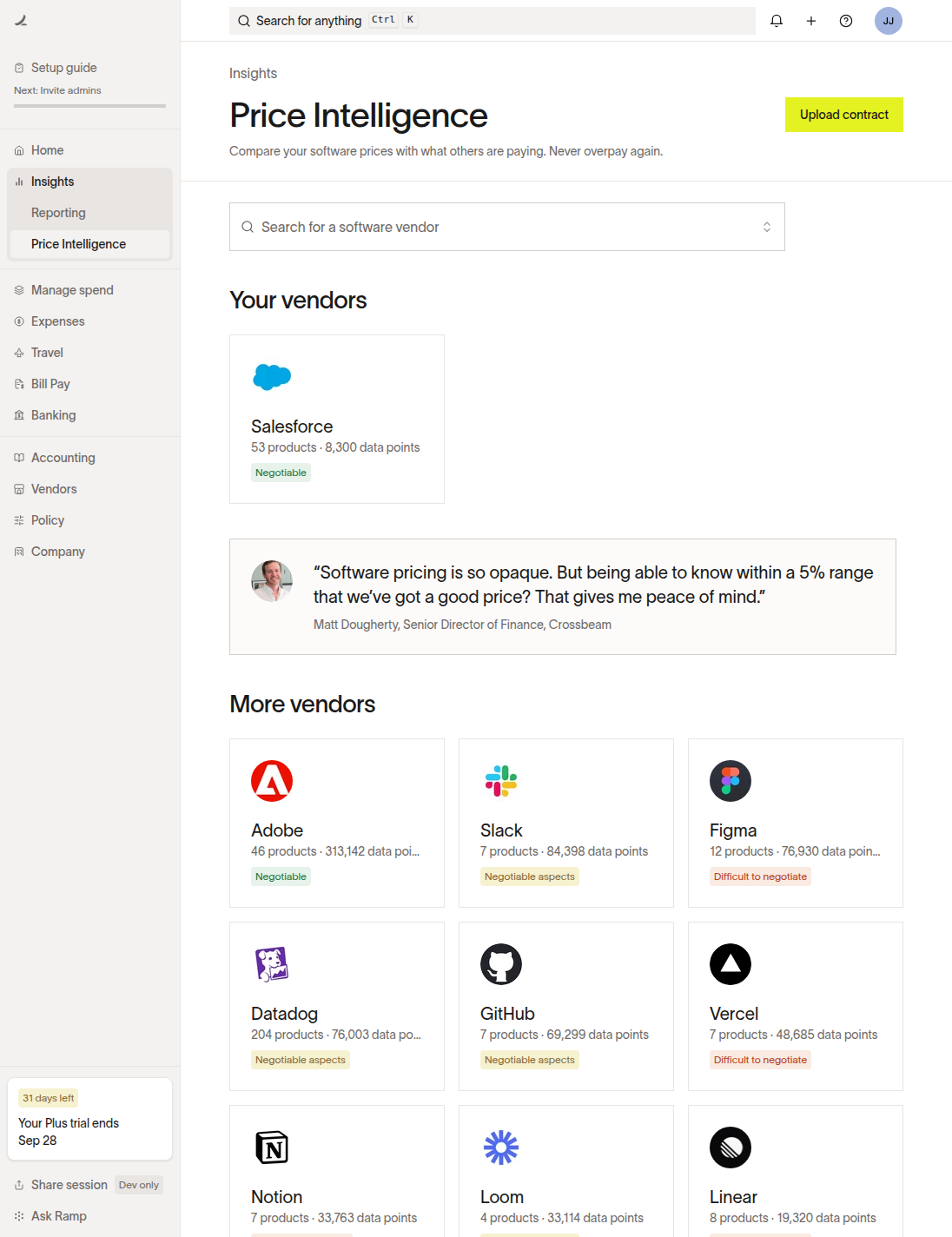
Task: Open the Figma vendor card
Action: 796,823
